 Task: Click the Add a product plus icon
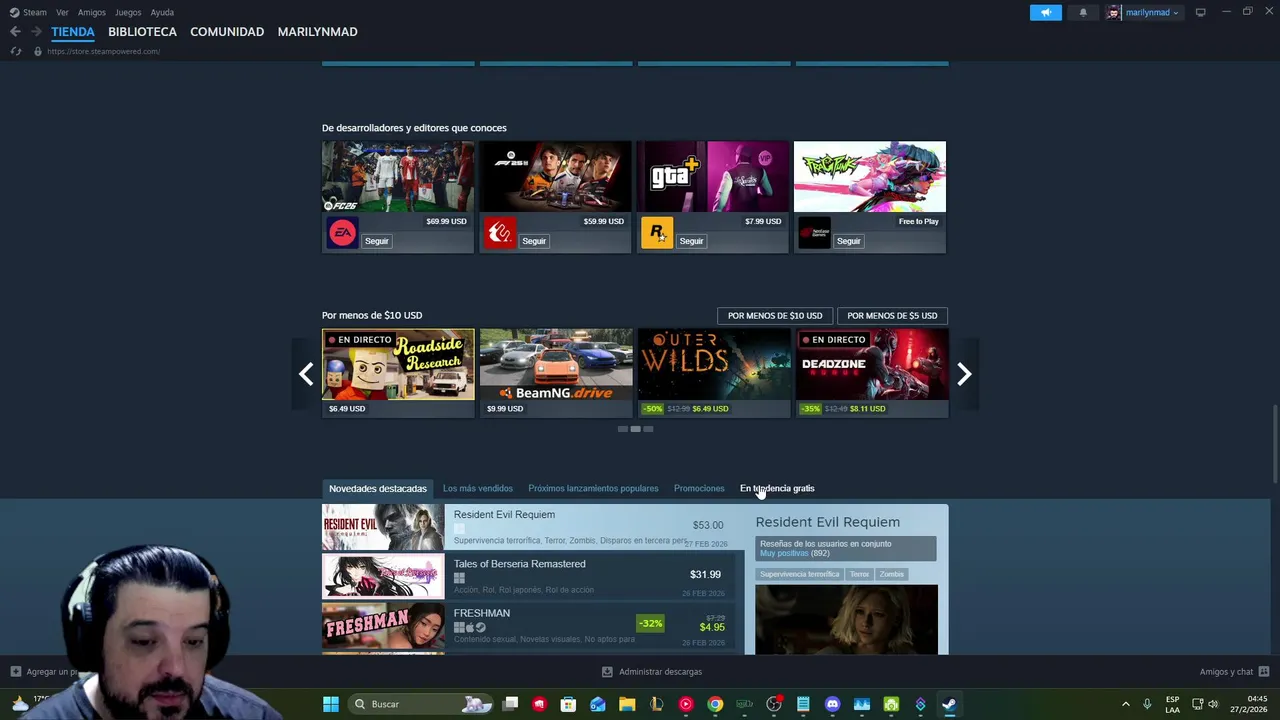[x=15, y=672]
